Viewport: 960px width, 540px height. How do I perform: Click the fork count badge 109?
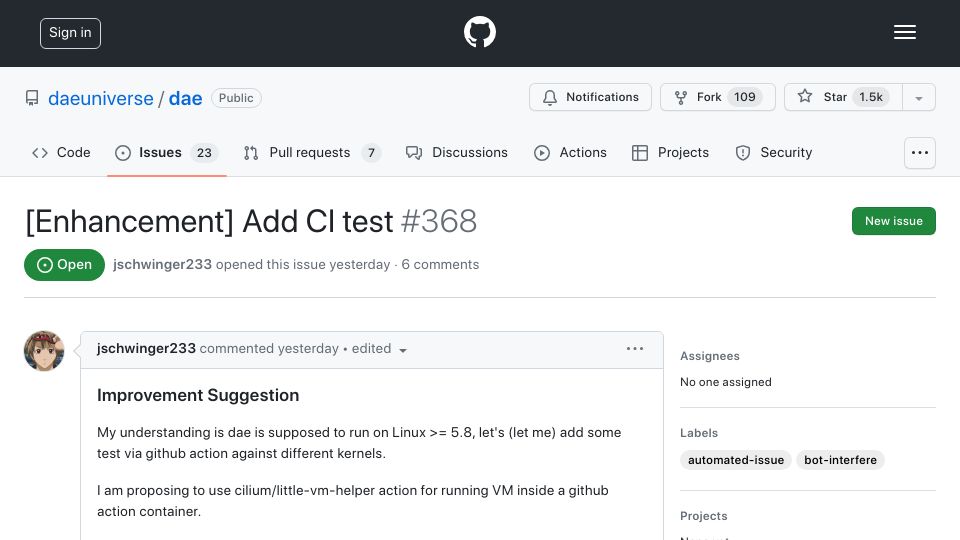(x=744, y=97)
